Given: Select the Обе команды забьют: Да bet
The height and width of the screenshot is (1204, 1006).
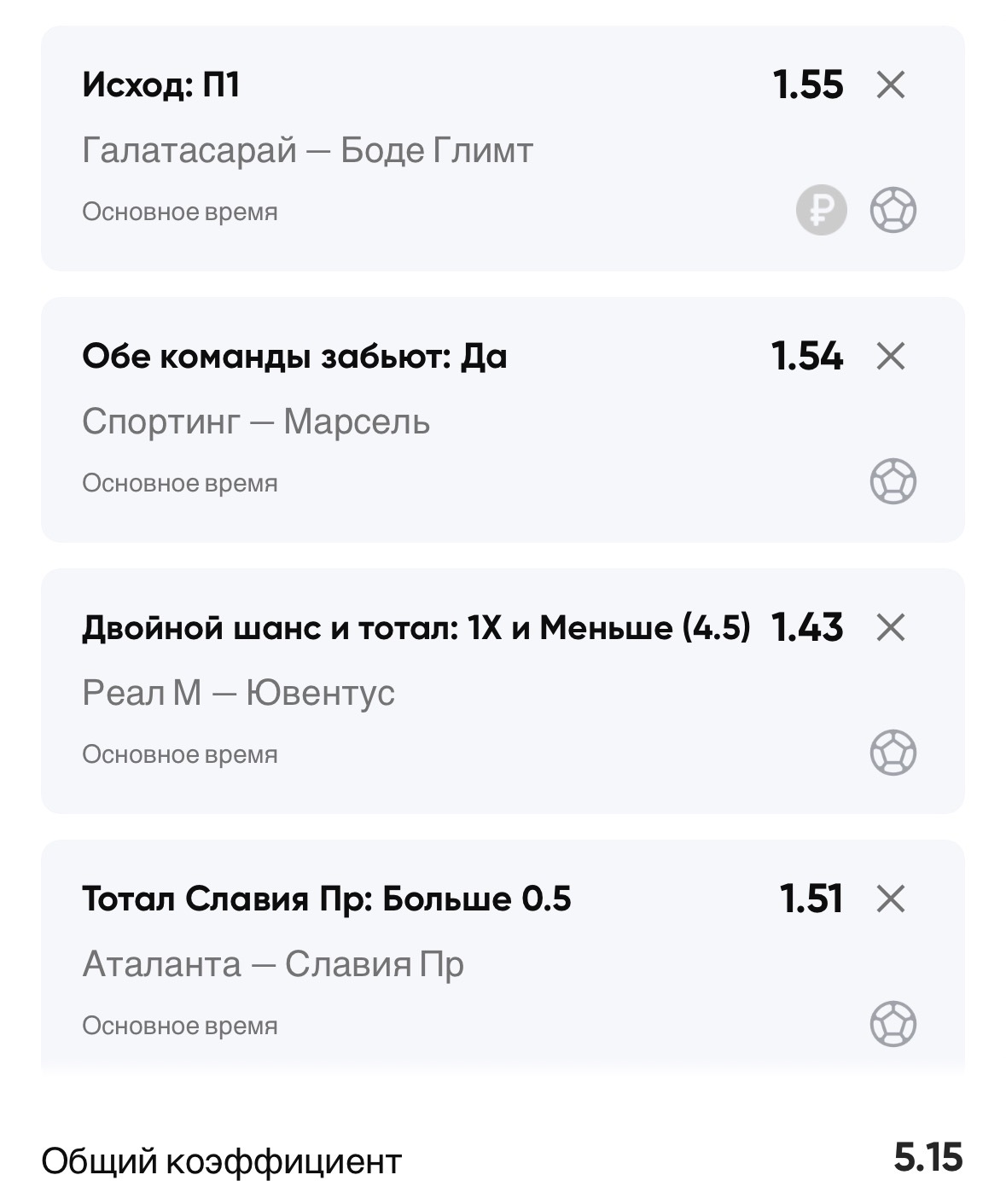Looking at the screenshot, I should click(x=294, y=357).
